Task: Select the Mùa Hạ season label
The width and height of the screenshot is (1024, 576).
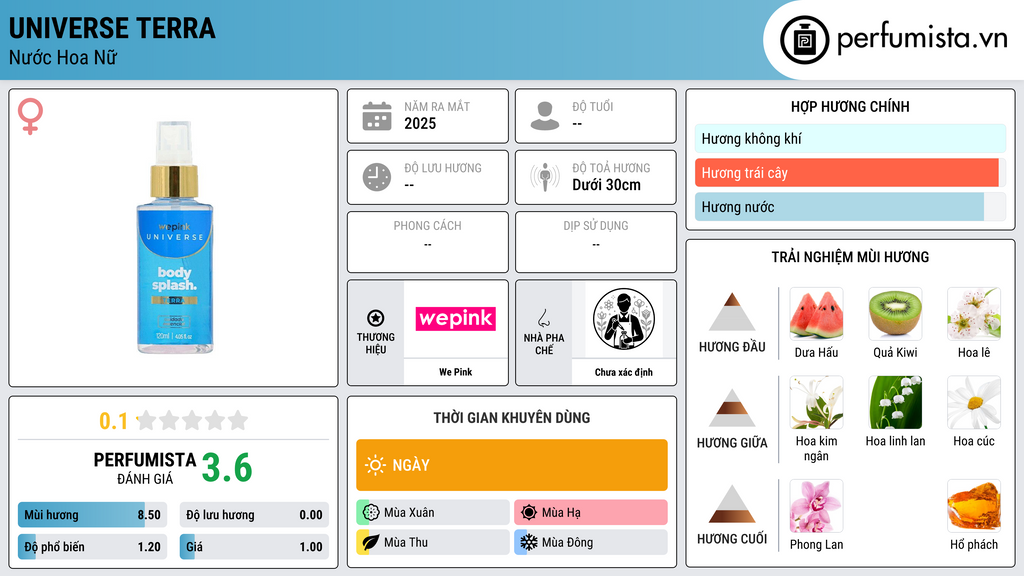Action: point(561,513)
